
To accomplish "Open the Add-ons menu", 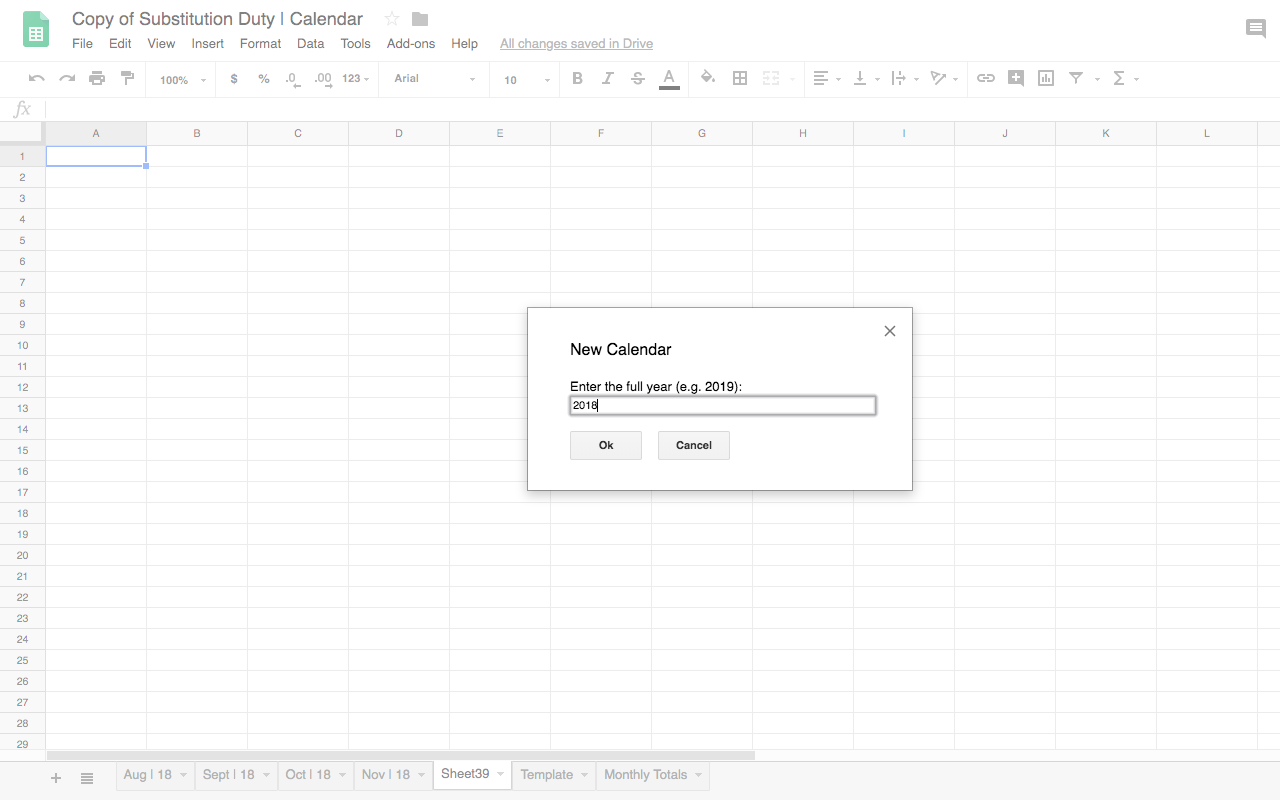I will [x=411, y=44].
